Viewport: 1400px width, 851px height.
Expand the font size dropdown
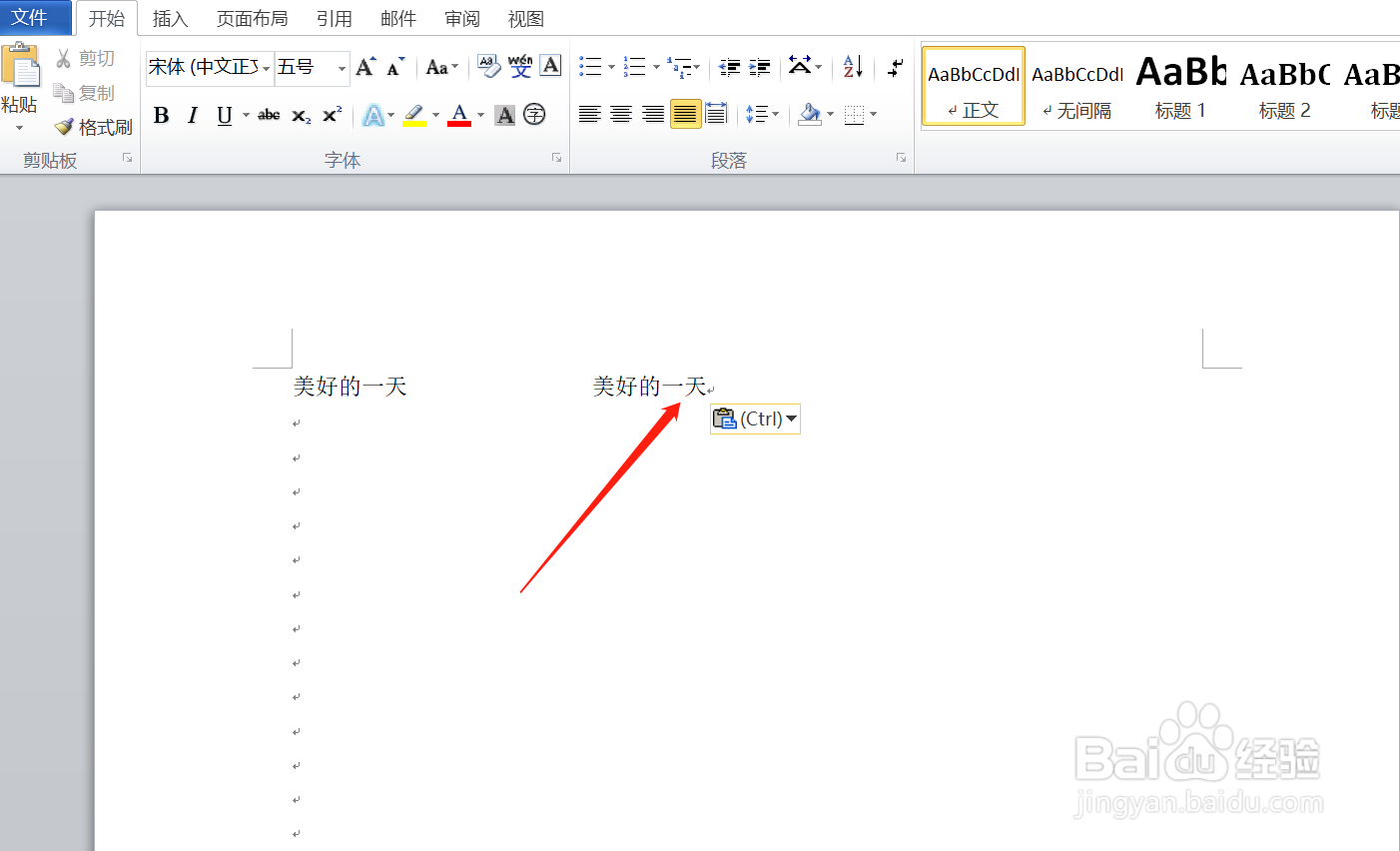[x=340, y=67]
